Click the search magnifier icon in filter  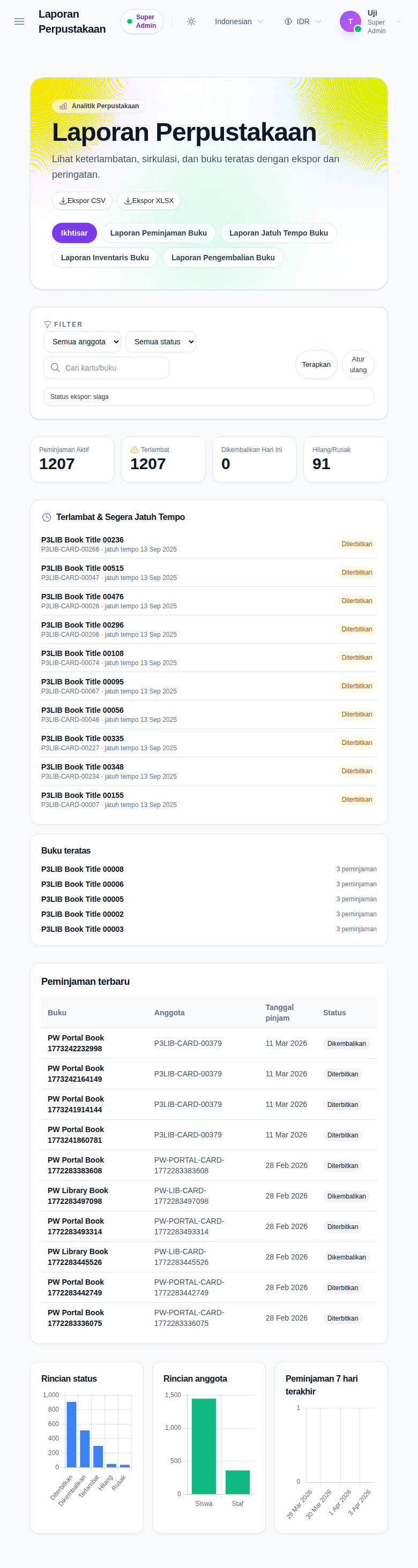pyautogui.click(x=55, y=368)
